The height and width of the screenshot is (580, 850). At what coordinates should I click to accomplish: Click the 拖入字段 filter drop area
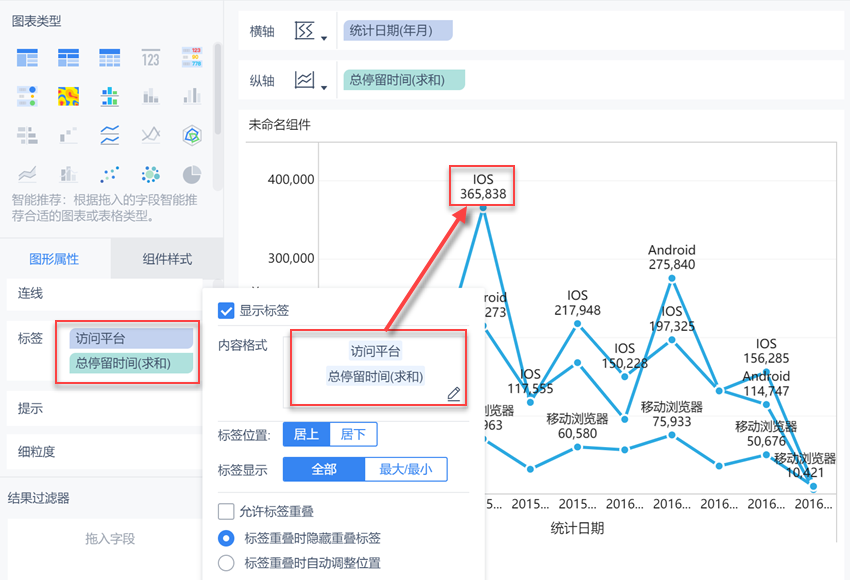point(110,539)
